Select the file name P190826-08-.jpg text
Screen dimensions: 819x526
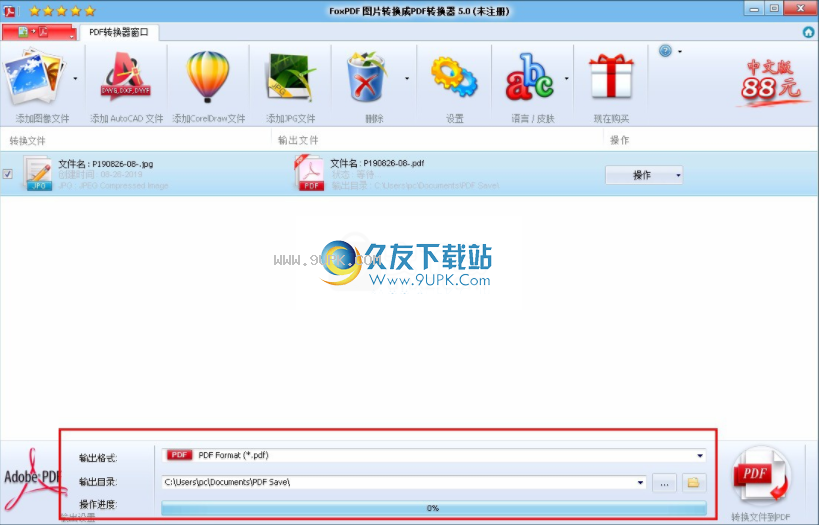[123, 164]
